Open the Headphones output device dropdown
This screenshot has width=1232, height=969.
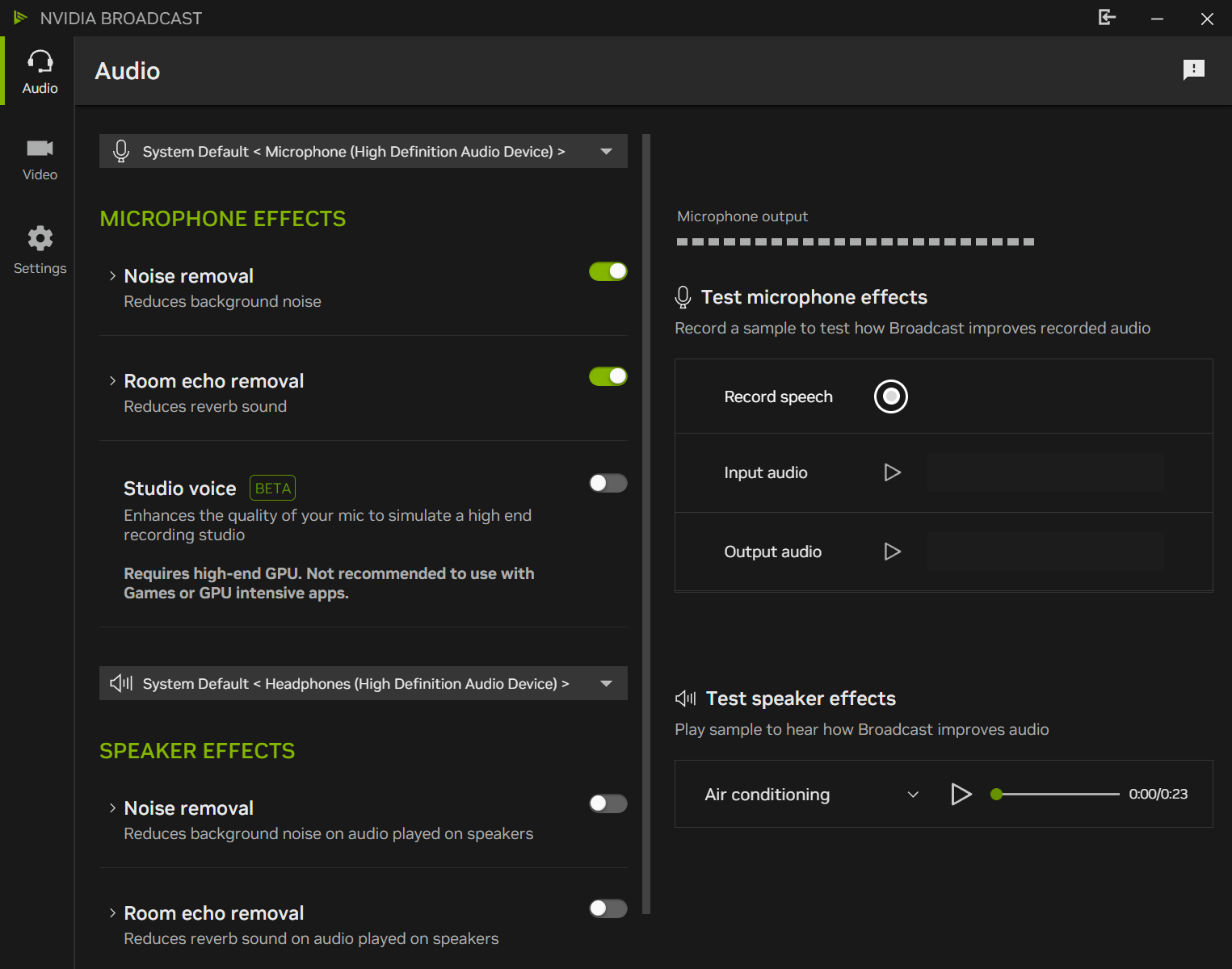pos(606,683)
